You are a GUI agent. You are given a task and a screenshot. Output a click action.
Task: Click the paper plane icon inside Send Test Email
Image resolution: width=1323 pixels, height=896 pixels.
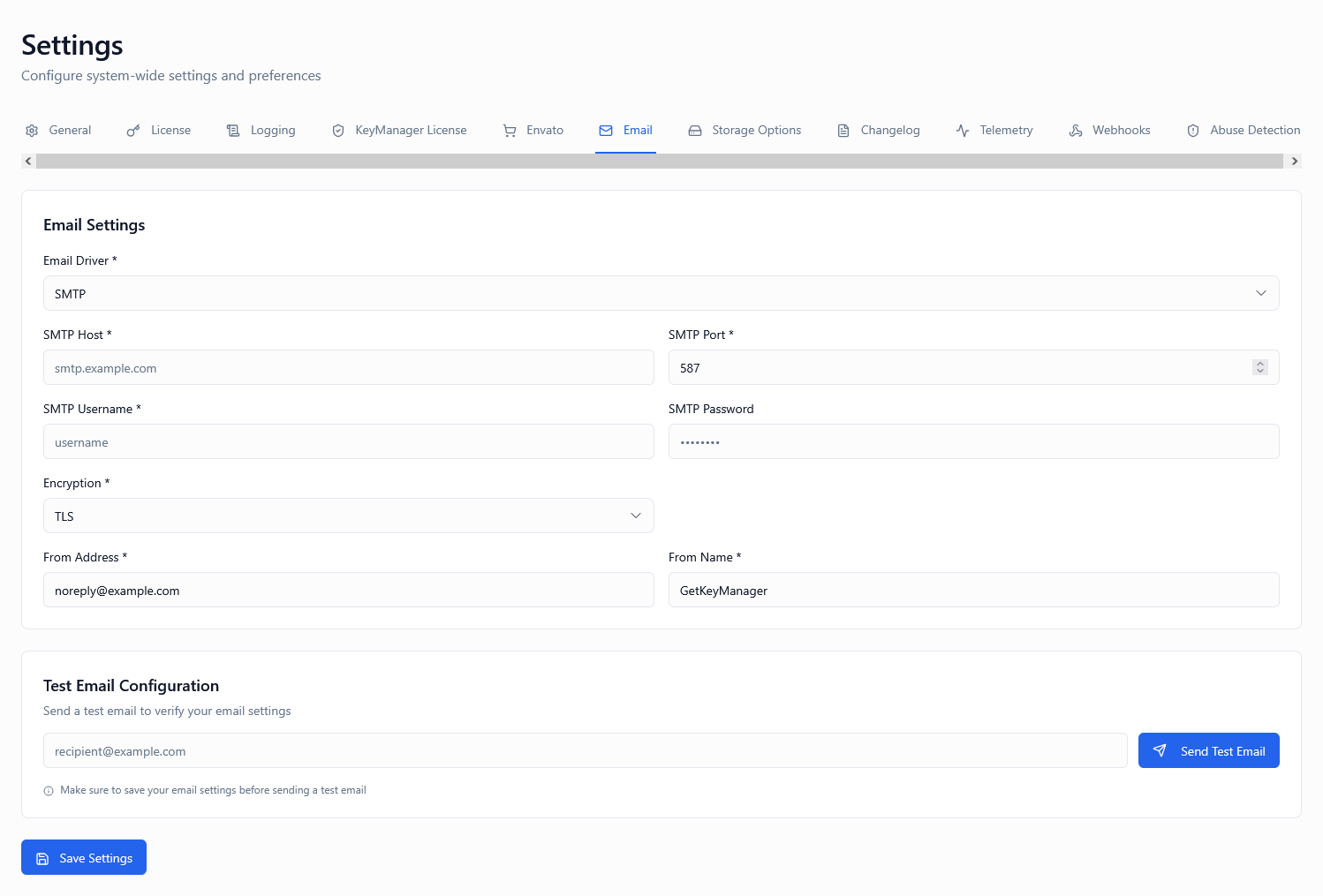[1160, 750]
